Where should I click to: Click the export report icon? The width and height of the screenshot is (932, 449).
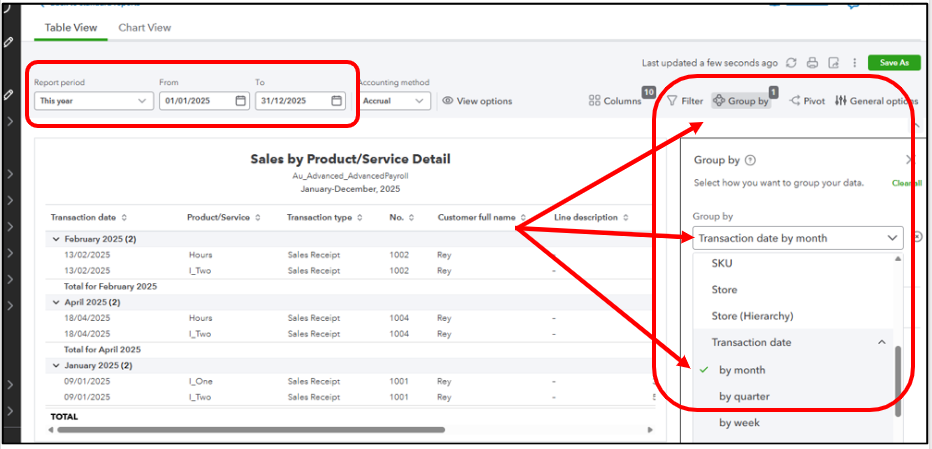pos(834,62)
